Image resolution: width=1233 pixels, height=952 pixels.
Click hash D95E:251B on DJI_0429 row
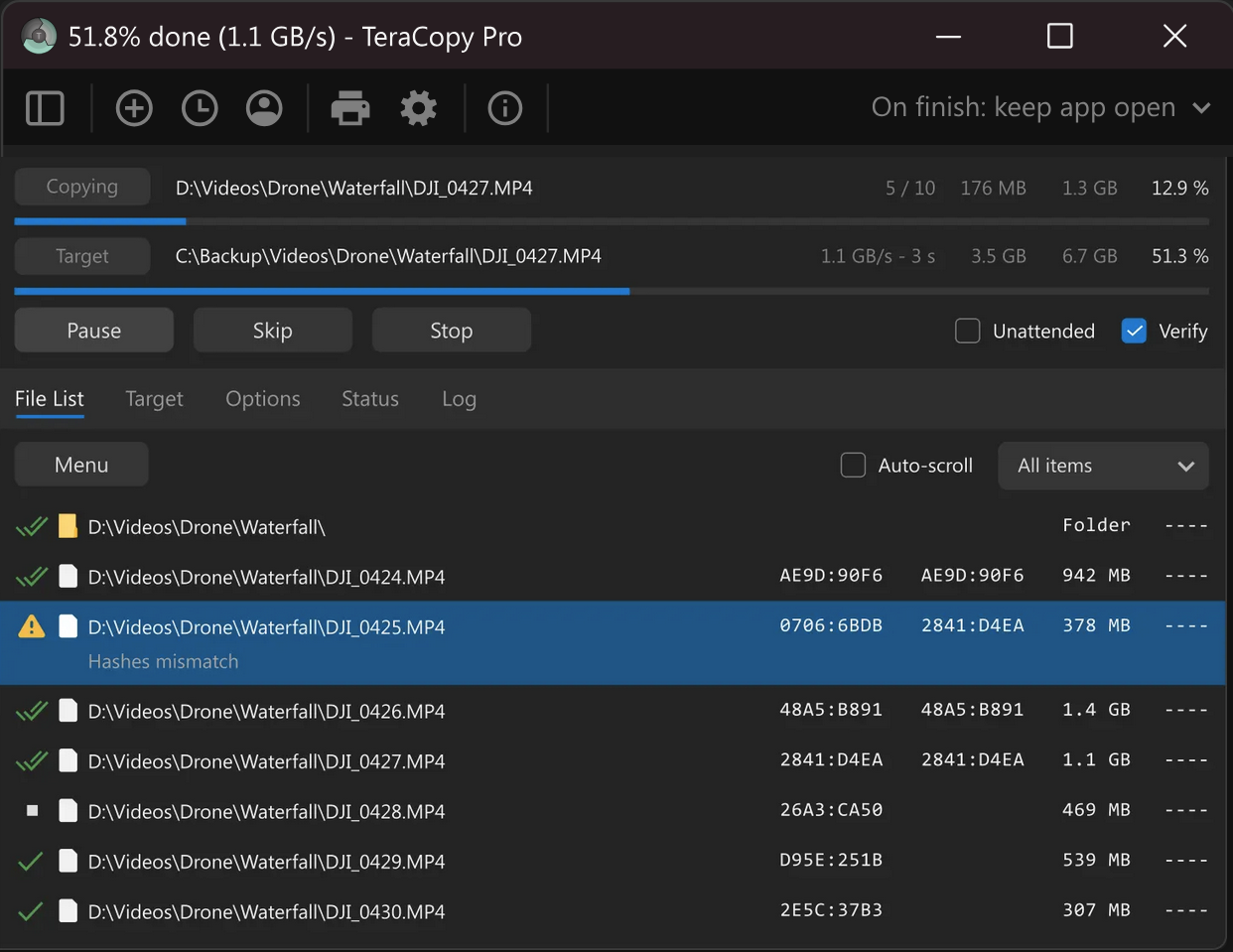pyautogui.click(x=831, y=860)
